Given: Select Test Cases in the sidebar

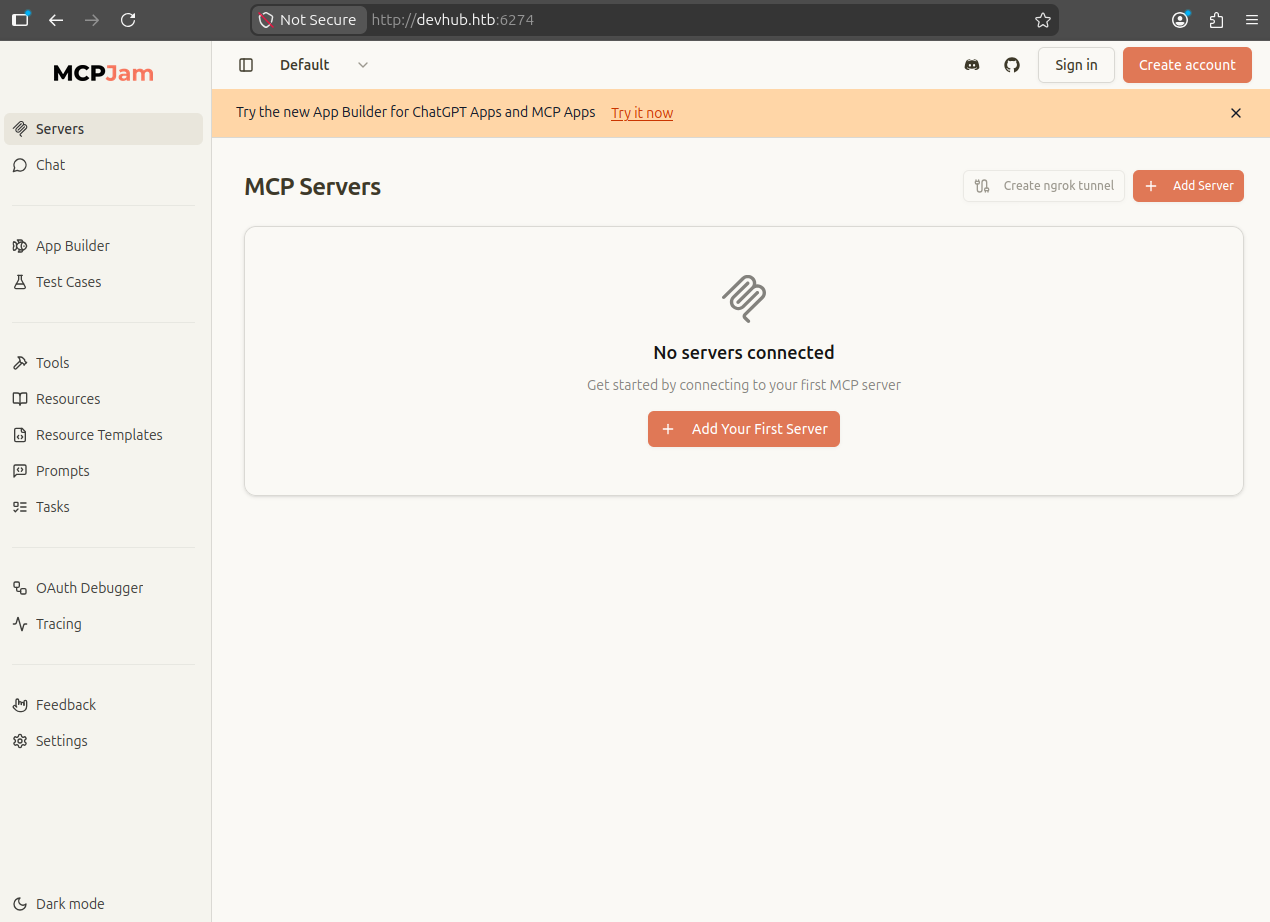Looking at the screenshot, I should 104,282.
